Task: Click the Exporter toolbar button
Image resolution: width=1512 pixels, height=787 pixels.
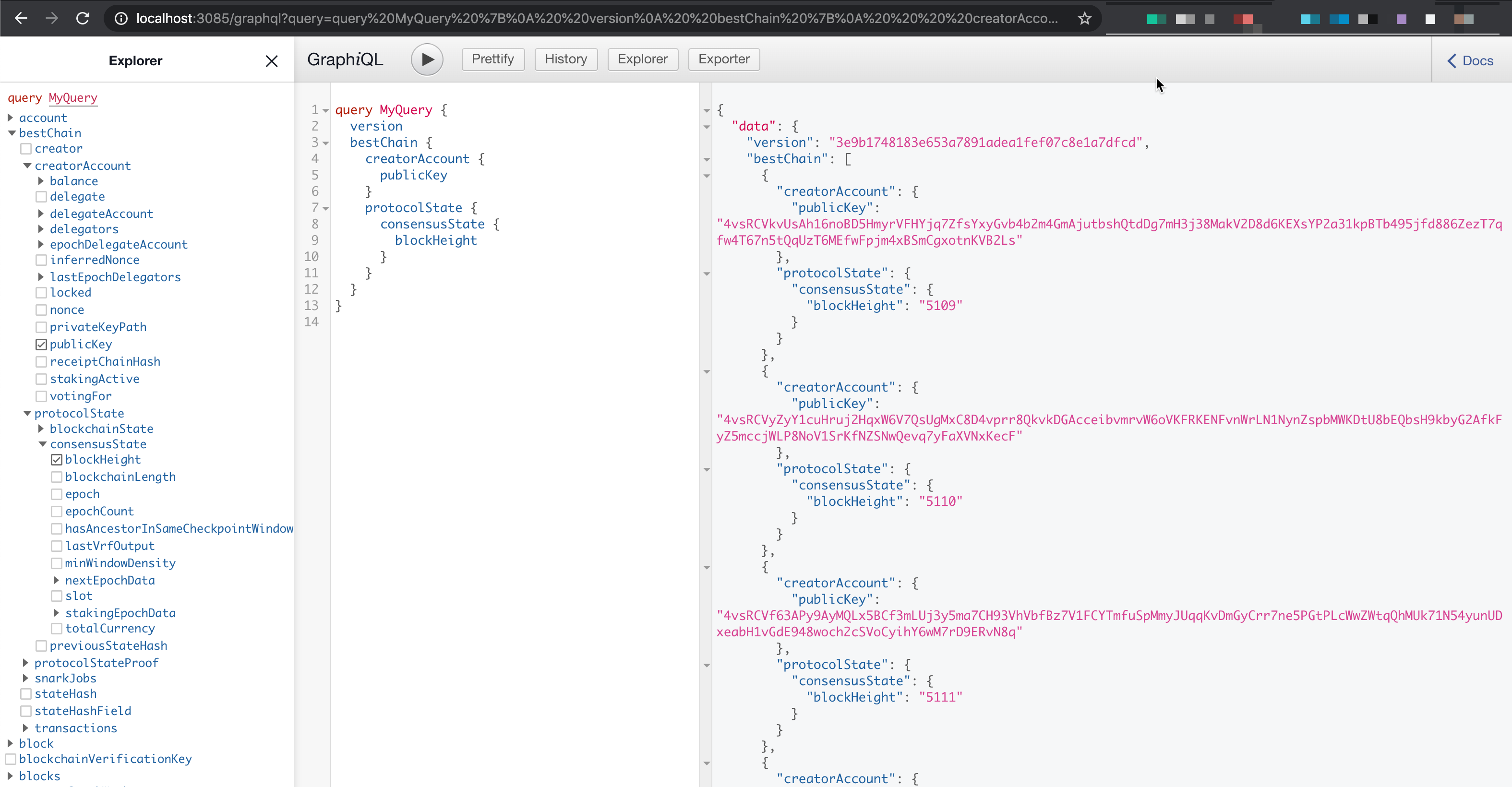Action: pyautogui.click(x=723, y=60)
